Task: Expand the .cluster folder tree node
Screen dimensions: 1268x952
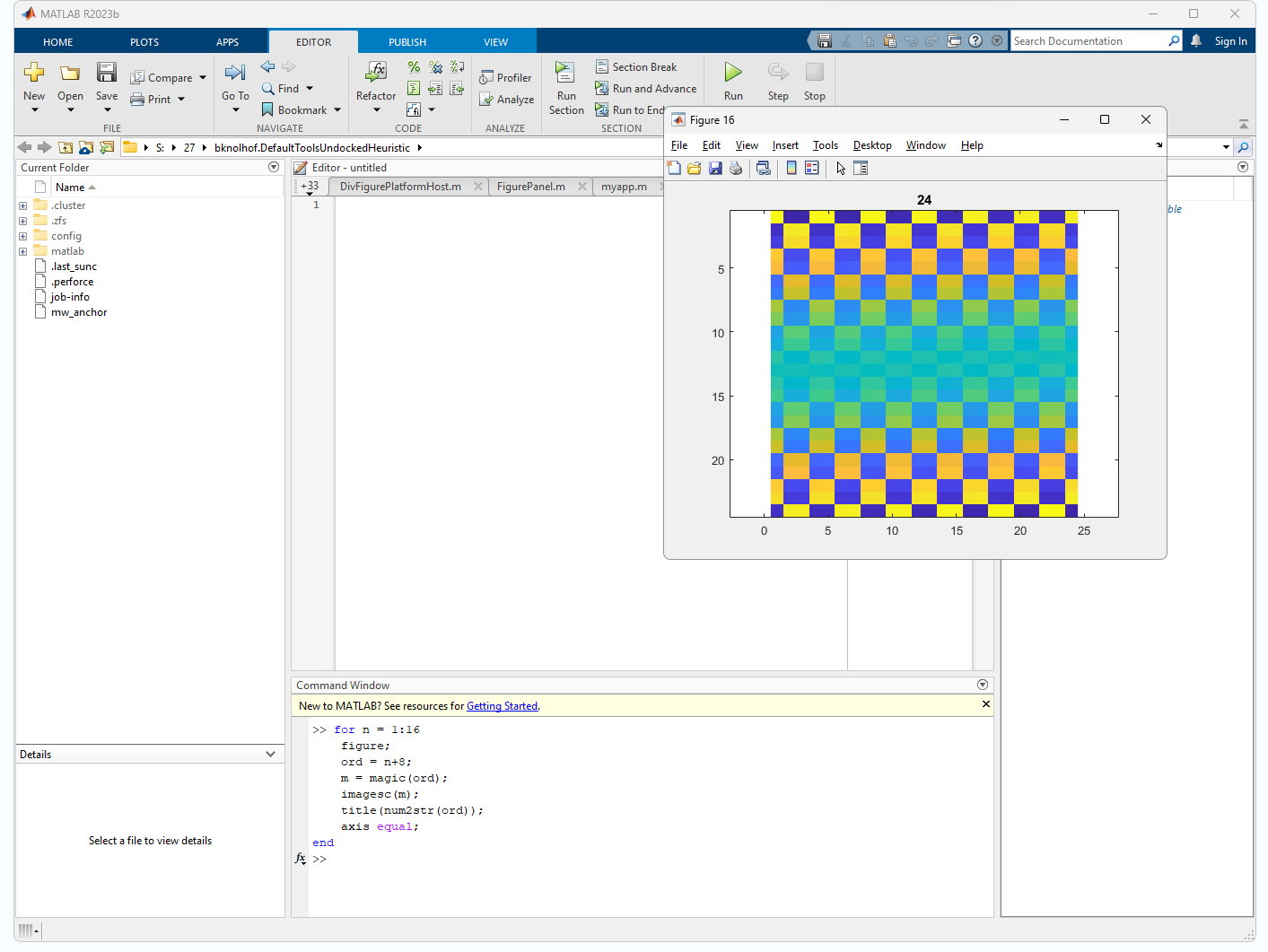Action: (23, 205)
